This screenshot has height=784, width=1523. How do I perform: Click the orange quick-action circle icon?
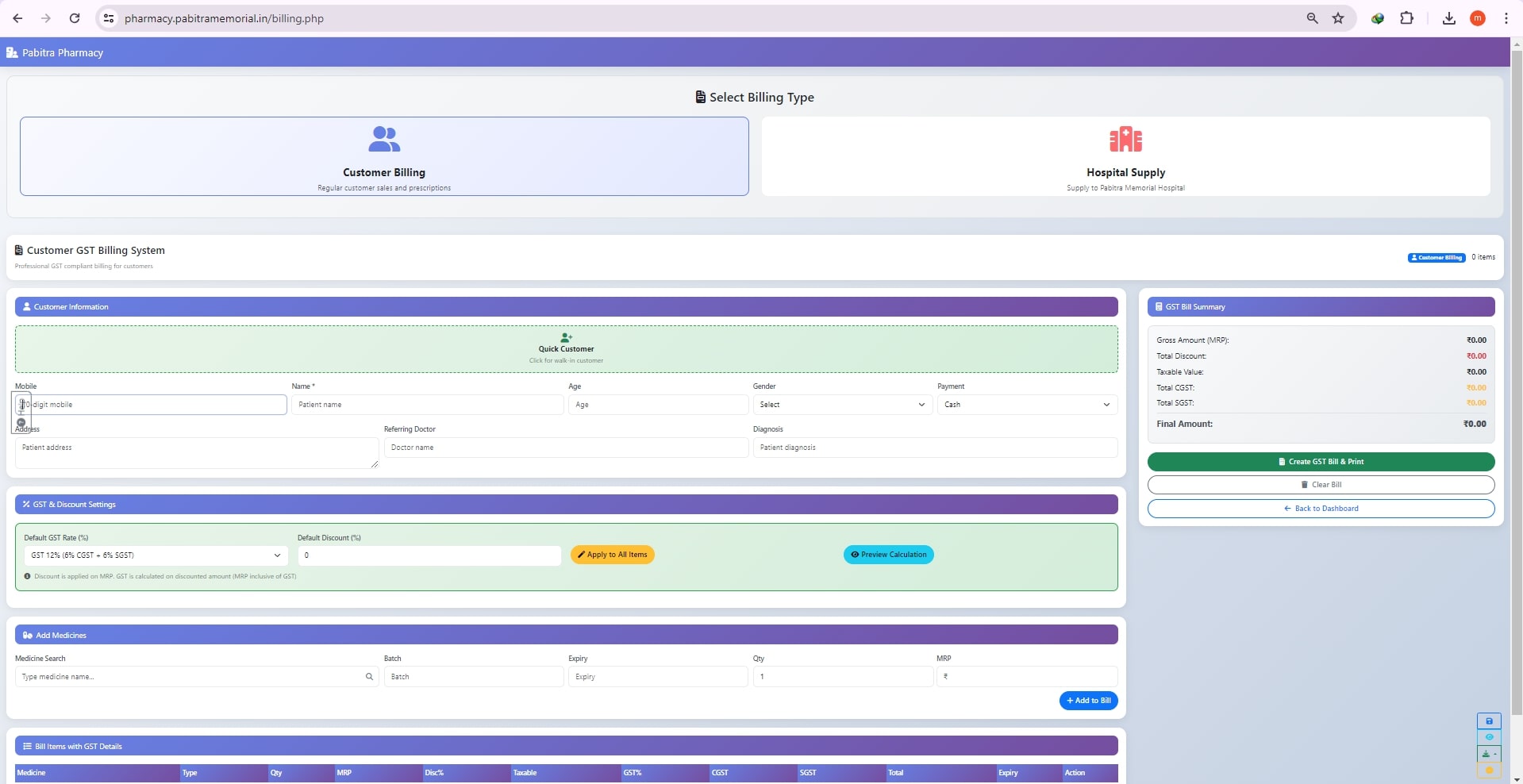[x=1490, y=769]
